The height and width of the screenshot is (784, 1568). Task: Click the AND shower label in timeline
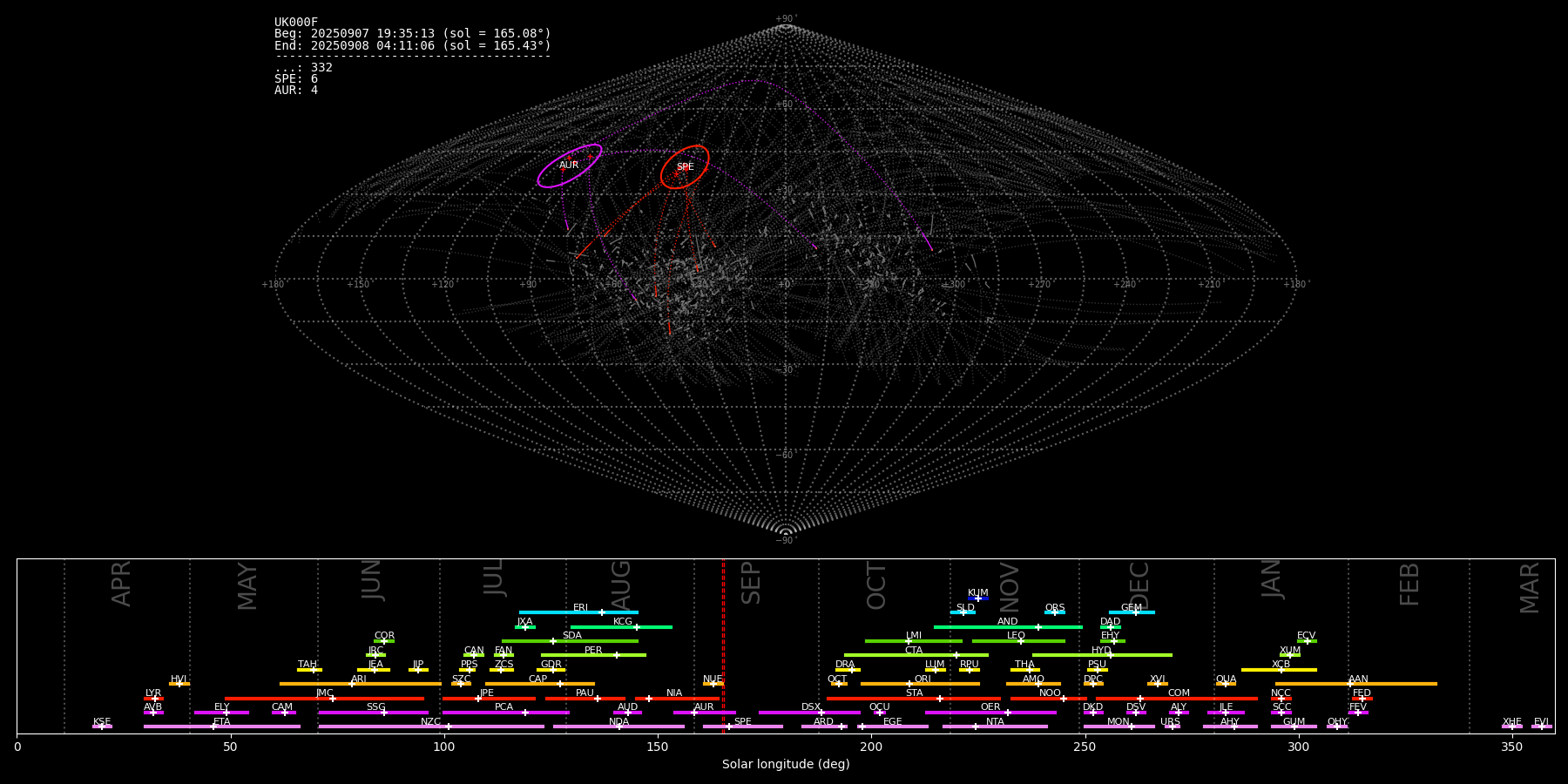pyautogui.click(x=1008, y=622)
